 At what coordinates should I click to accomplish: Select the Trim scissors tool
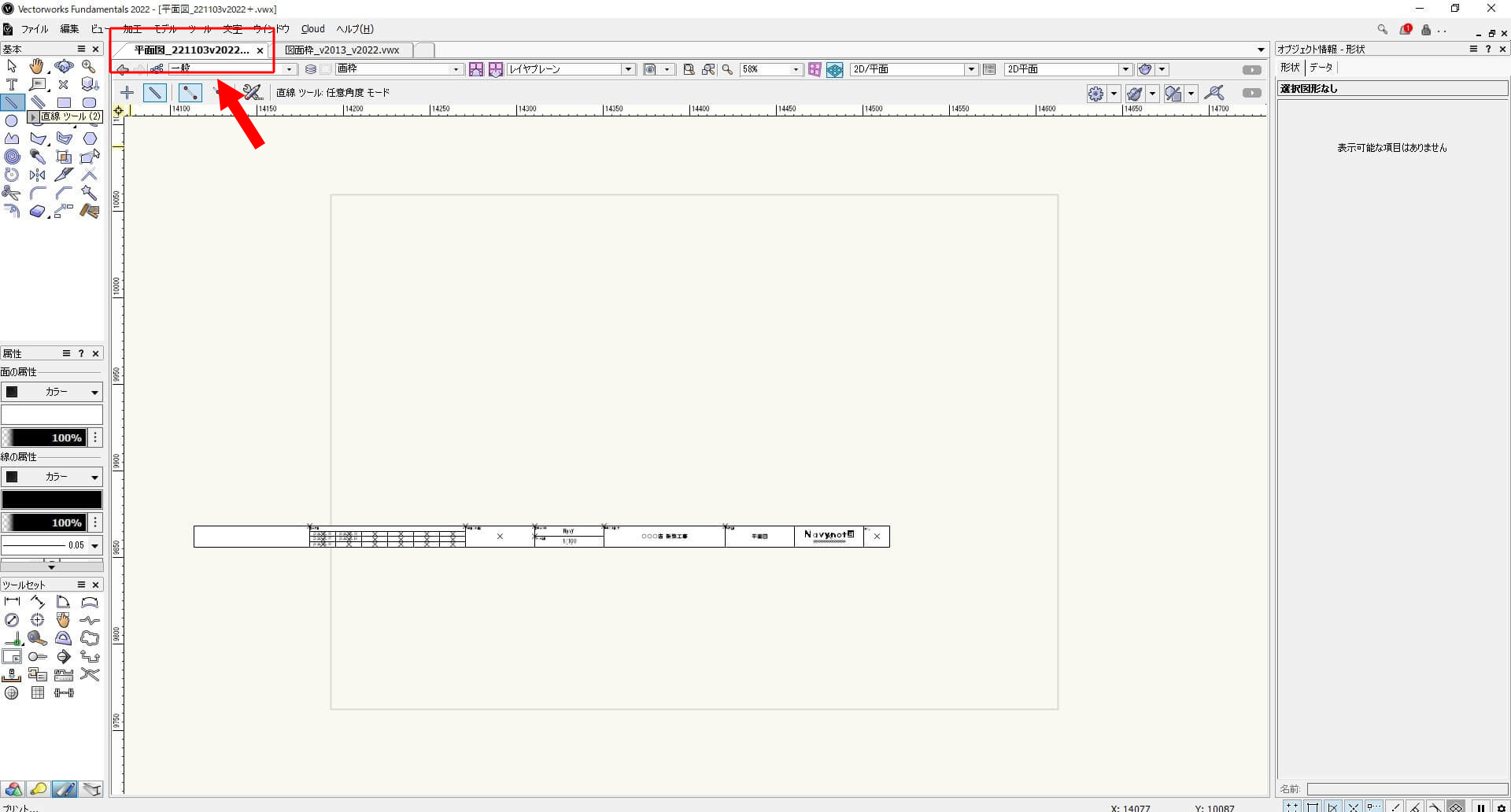pyautogui.click(x=12, y=193)
